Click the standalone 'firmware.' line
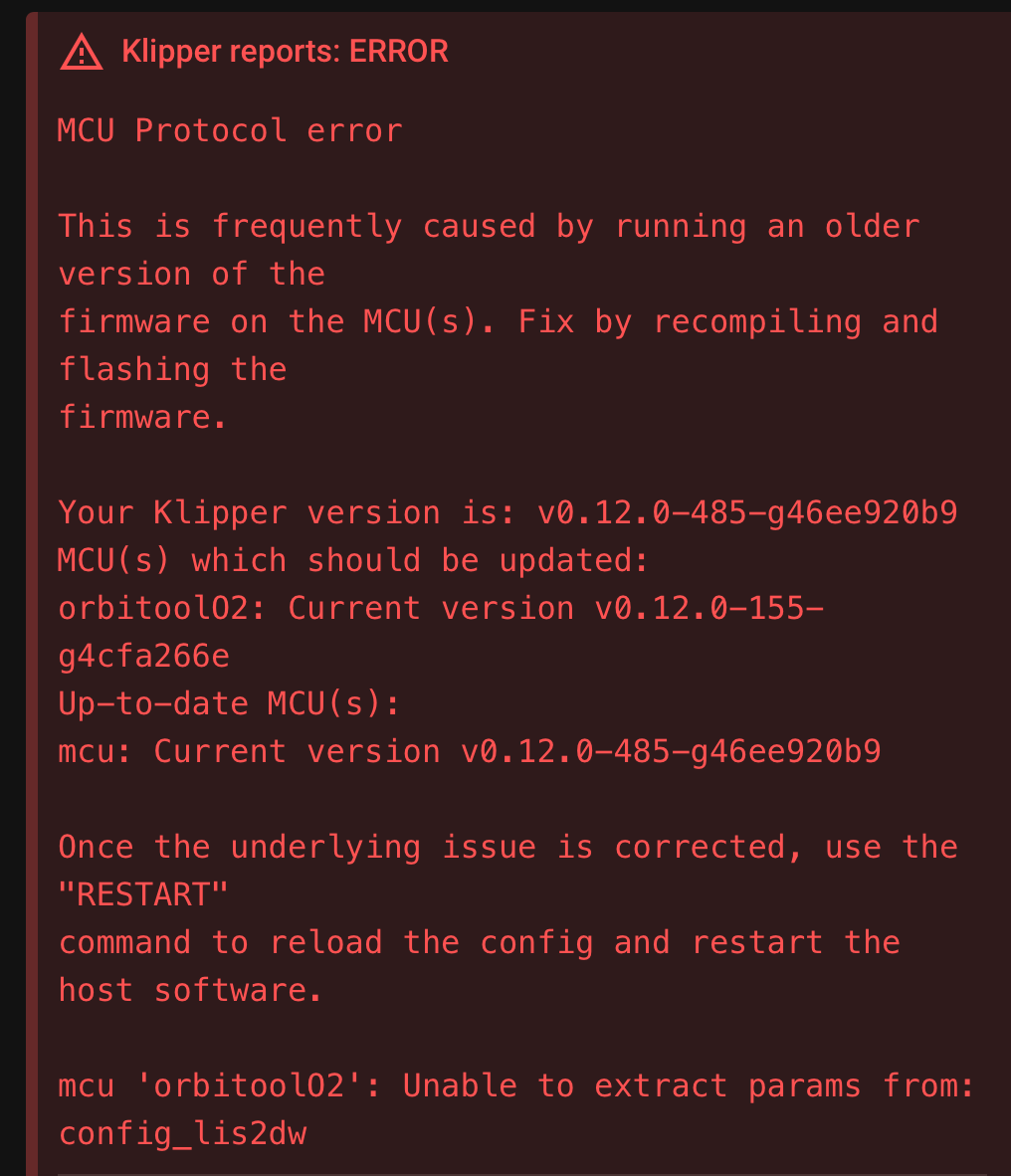Viewport: 1011px width, 1176px height. tap(141, 417)
